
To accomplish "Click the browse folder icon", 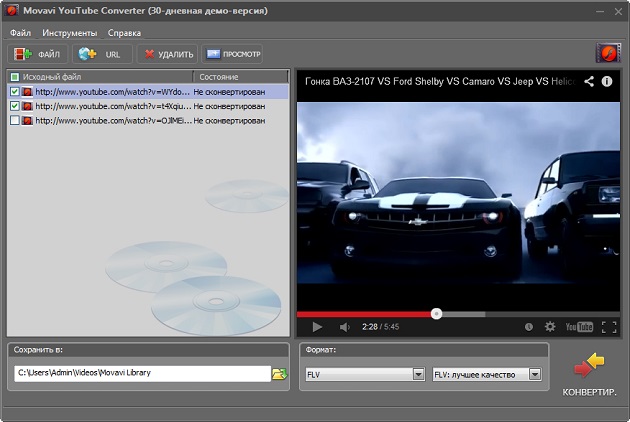I will point(279,374).
